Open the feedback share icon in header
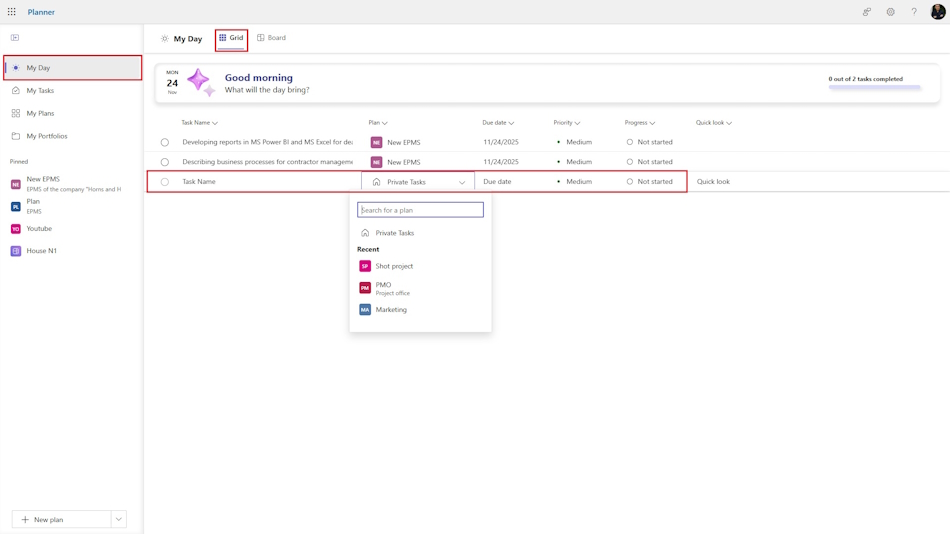Viewport: 950px width, 534px height. tap(867, 12)
